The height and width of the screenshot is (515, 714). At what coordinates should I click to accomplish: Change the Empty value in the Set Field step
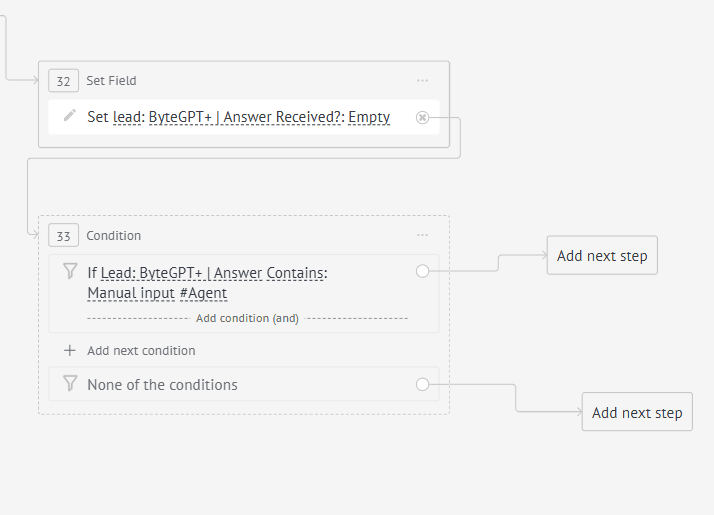point(369,117)
